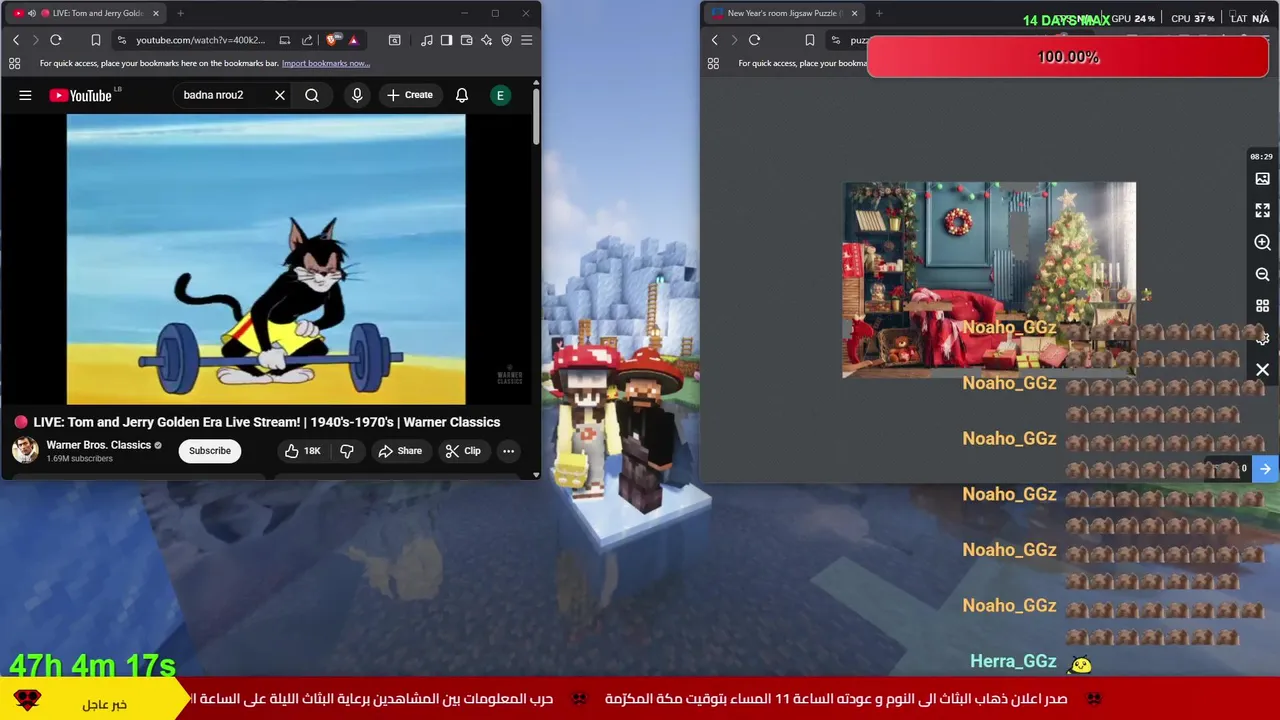1280x720 pixels.
Task: Zoom in on the jigsaw puzzle
Action: [1262, 243]
